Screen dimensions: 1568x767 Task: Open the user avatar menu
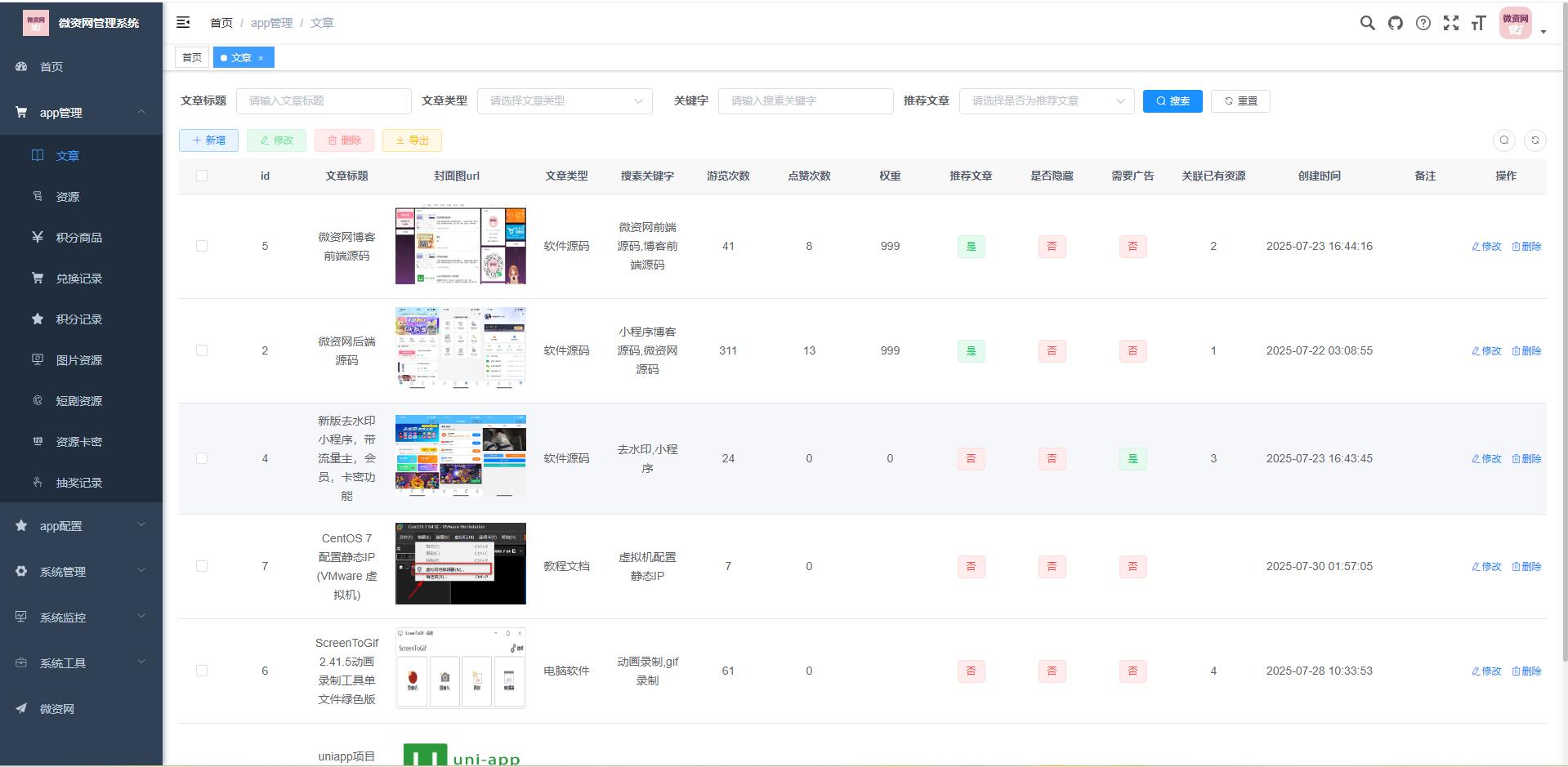[x=1515, y=23]
